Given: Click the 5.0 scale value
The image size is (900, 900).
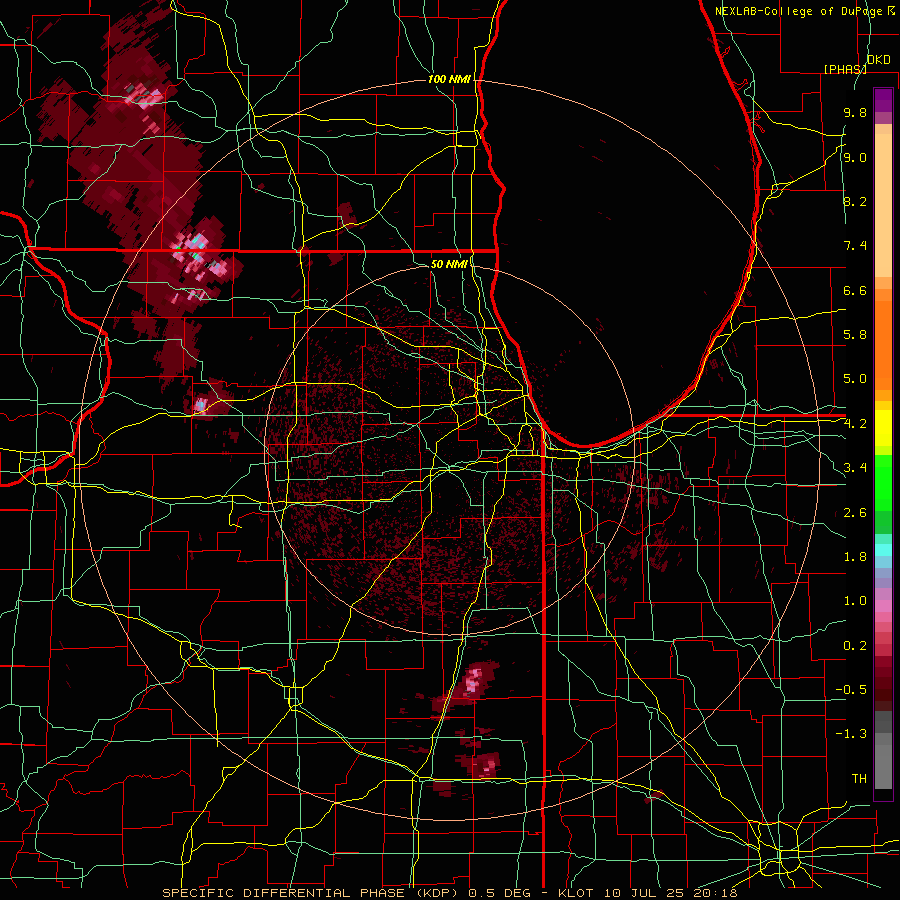Looking at the screenshot, I should (x=855, y=379).
